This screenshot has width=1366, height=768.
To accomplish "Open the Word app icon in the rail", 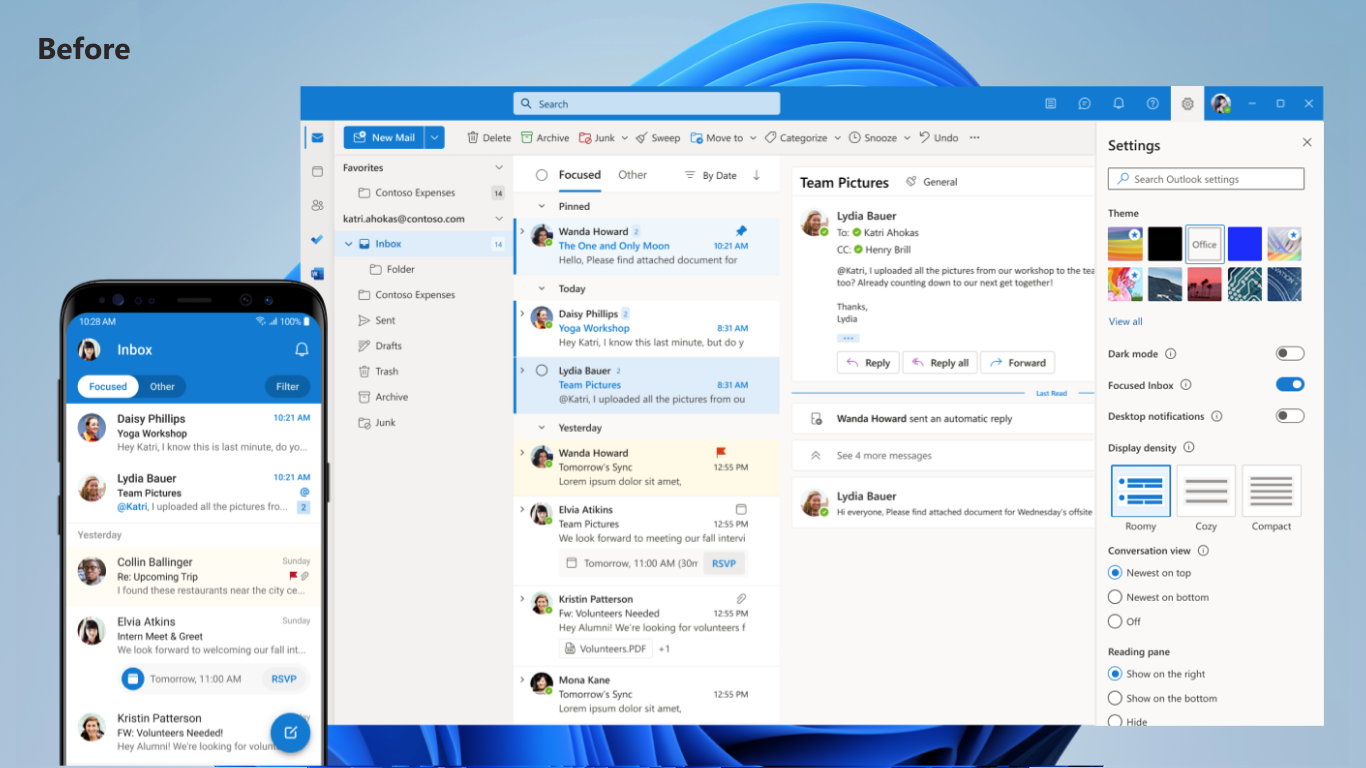I will point(317,273).
